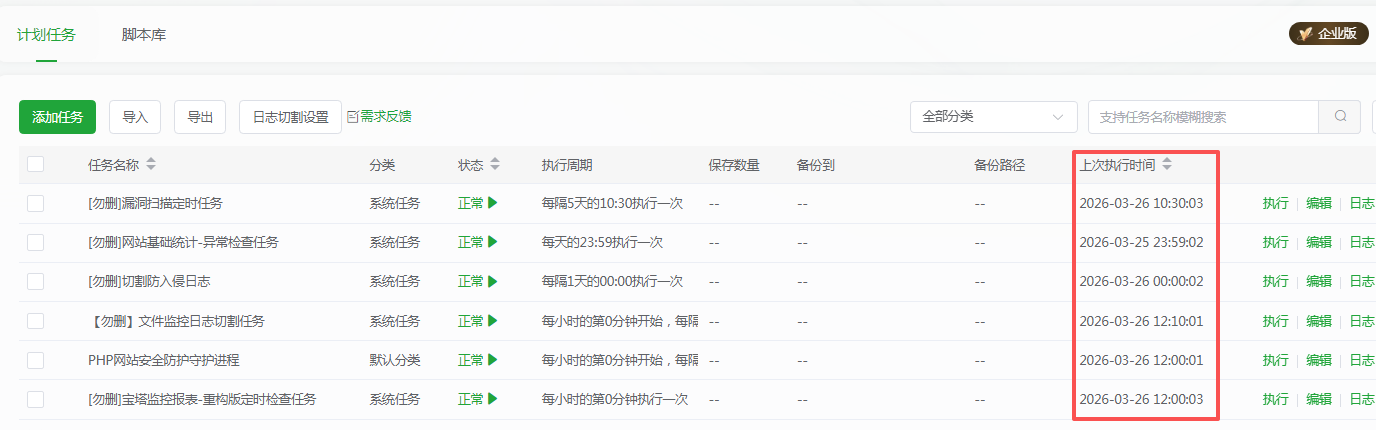
Task: Click cycle text 每小时的第0分钟执行一次
Action: tap(615, 399)
